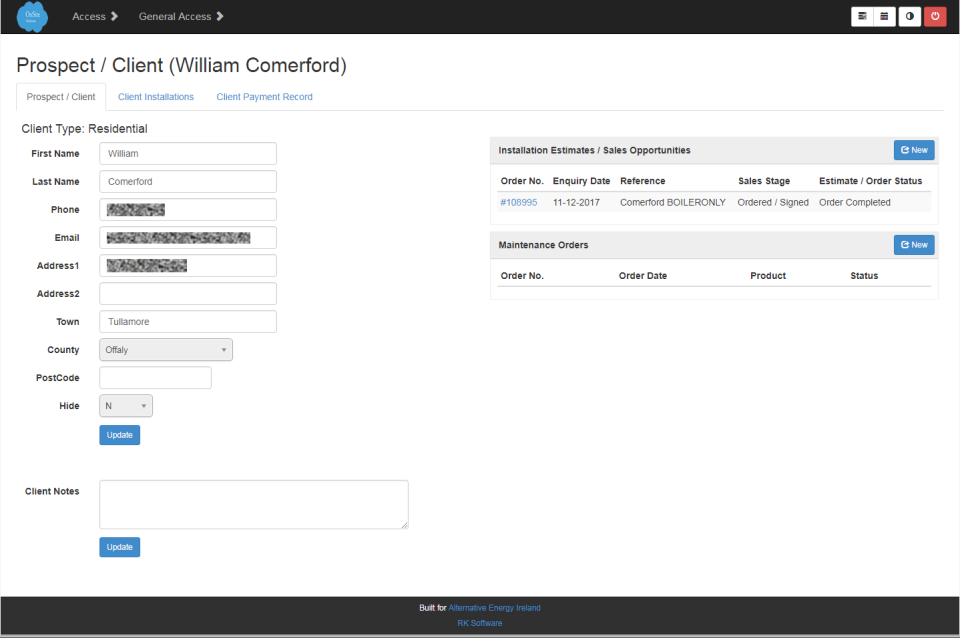This screenshot has width=960, height=638.
Task: Open the County dropdown showing Offaly
Action: coord(166,350)
